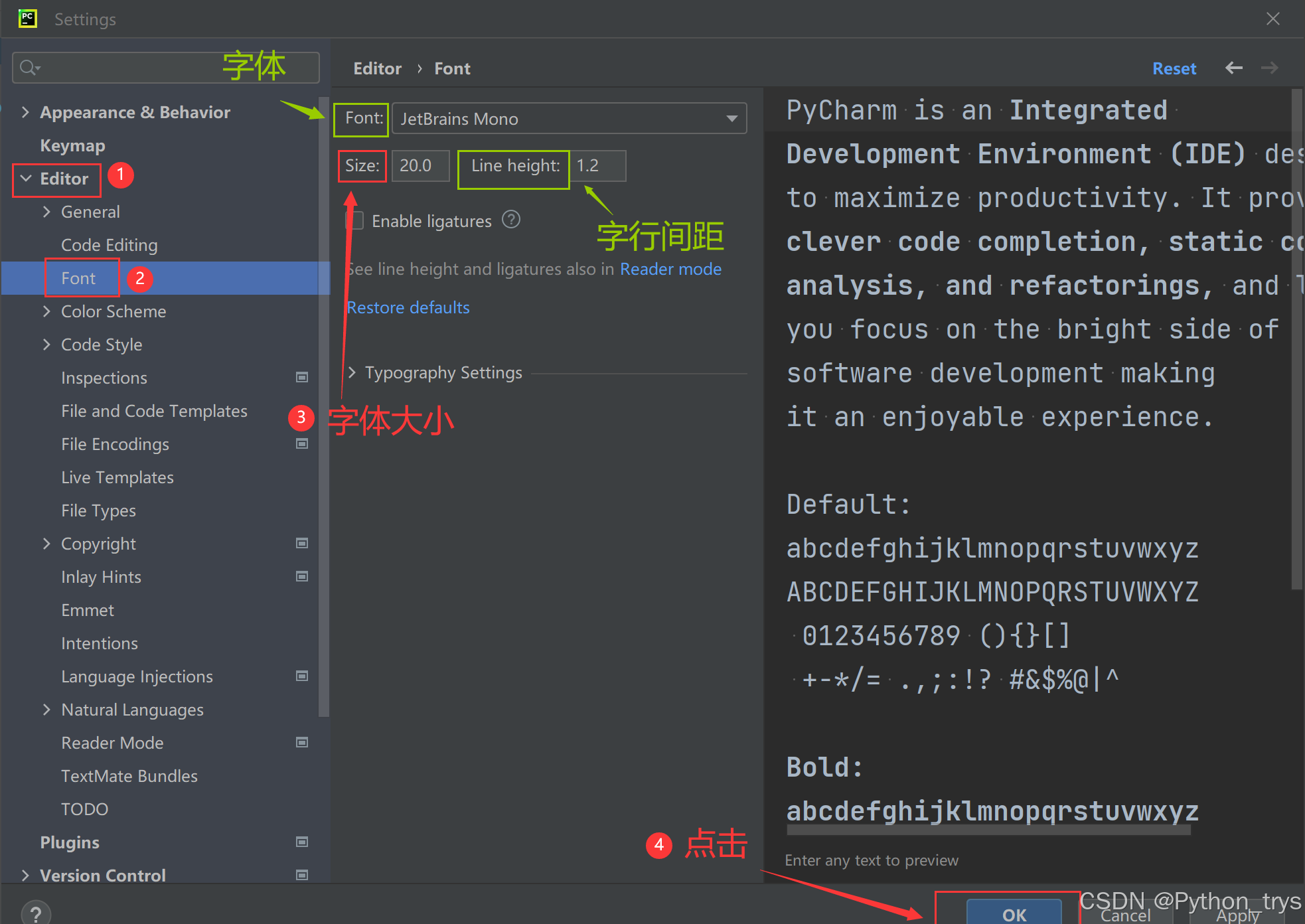The image size is (1305, 924).
Task: Click project-level icon beside Plugins
Action: (302, 842)
